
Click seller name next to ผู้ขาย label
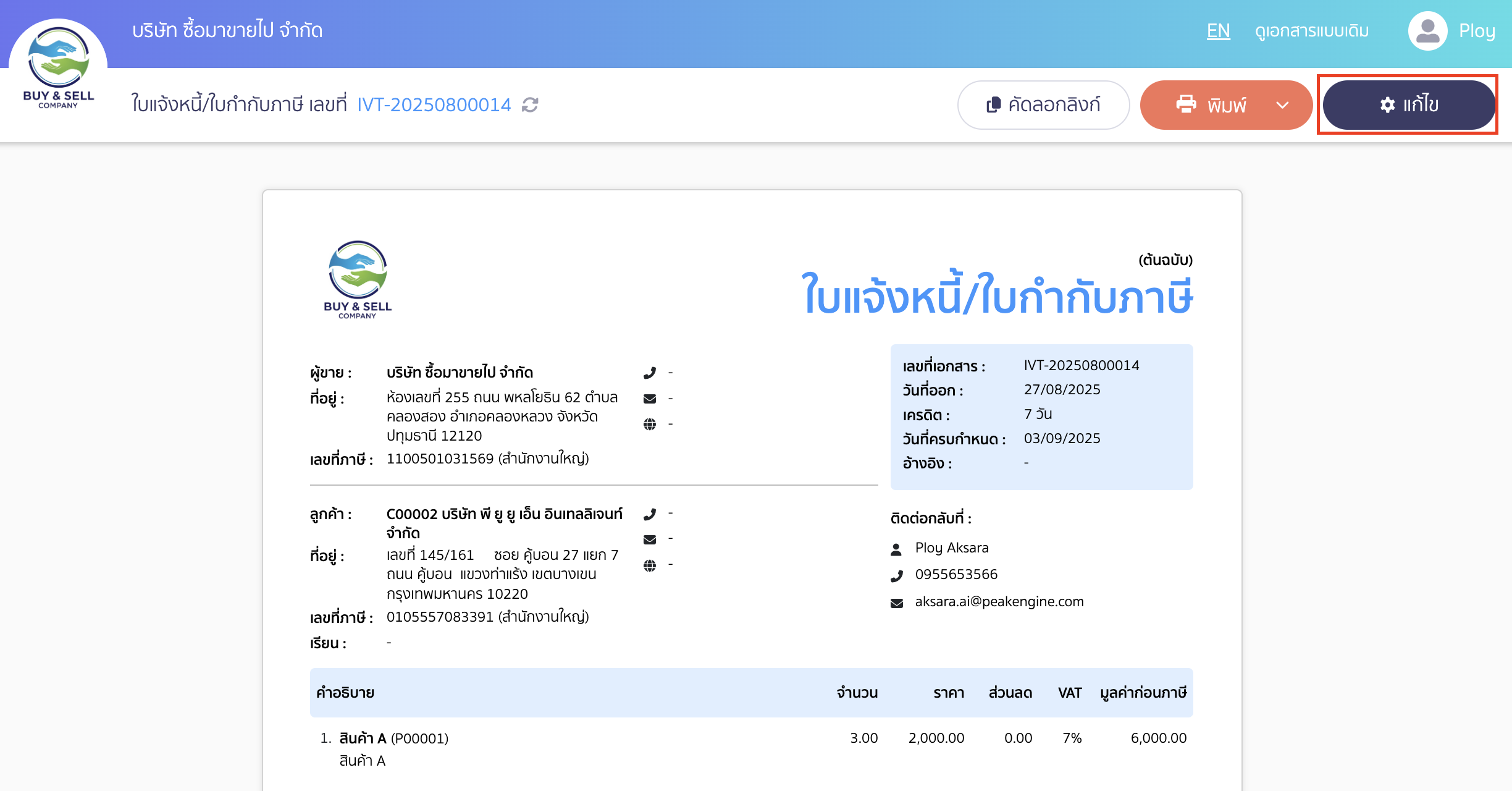[460, 373]
